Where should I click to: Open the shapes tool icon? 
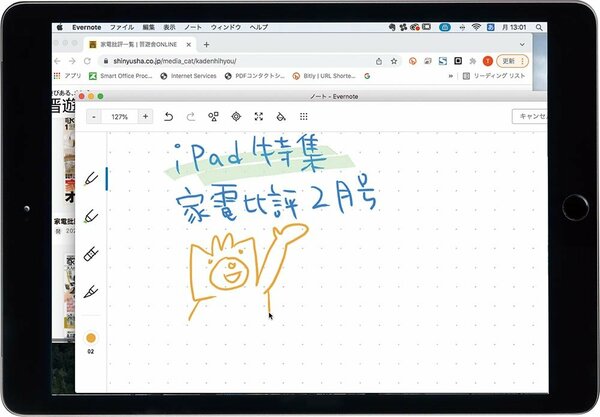click(x=213, y=117)
